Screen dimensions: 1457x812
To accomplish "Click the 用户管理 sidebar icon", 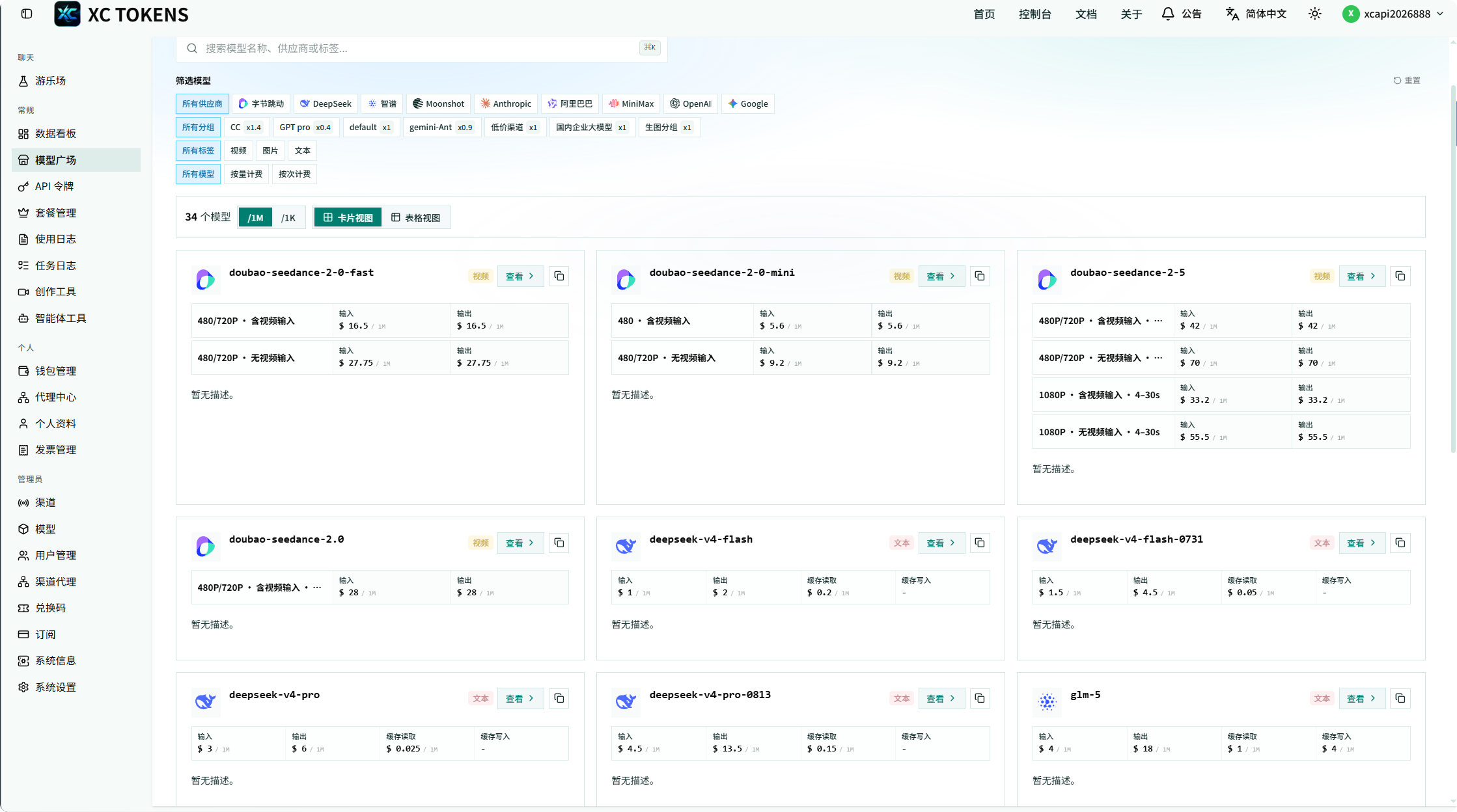I will click(23, 555).
